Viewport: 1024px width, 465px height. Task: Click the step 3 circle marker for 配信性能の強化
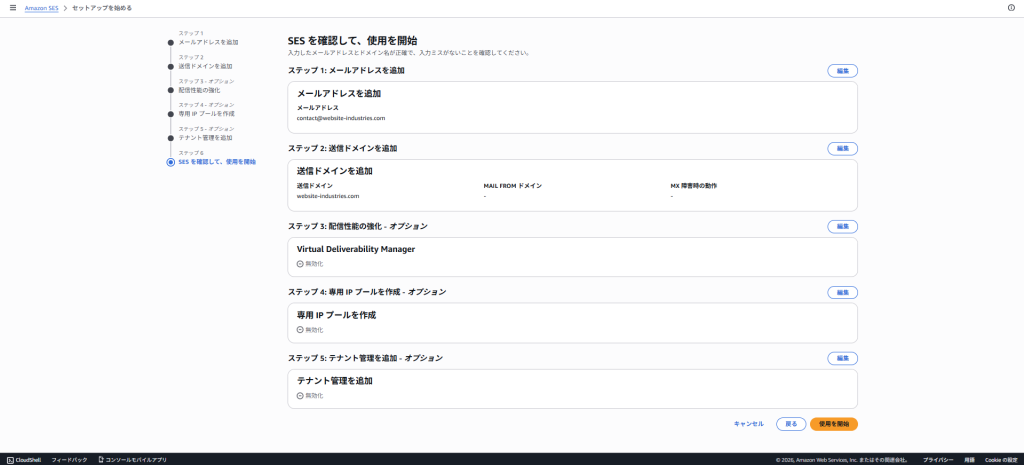click(x=171, y=90)
